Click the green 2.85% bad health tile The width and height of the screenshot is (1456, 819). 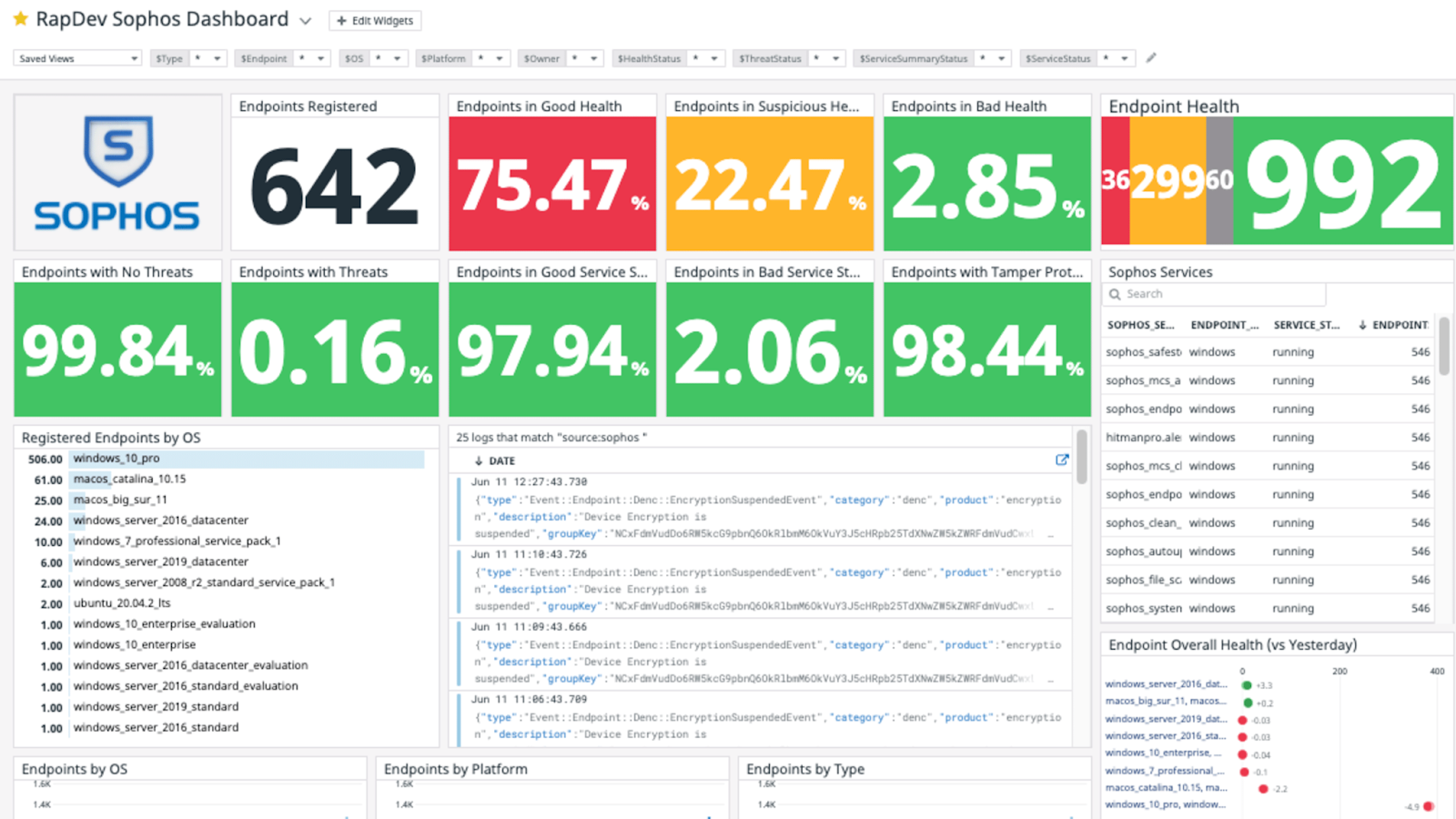pyautogui.click(x=987, y=184)
